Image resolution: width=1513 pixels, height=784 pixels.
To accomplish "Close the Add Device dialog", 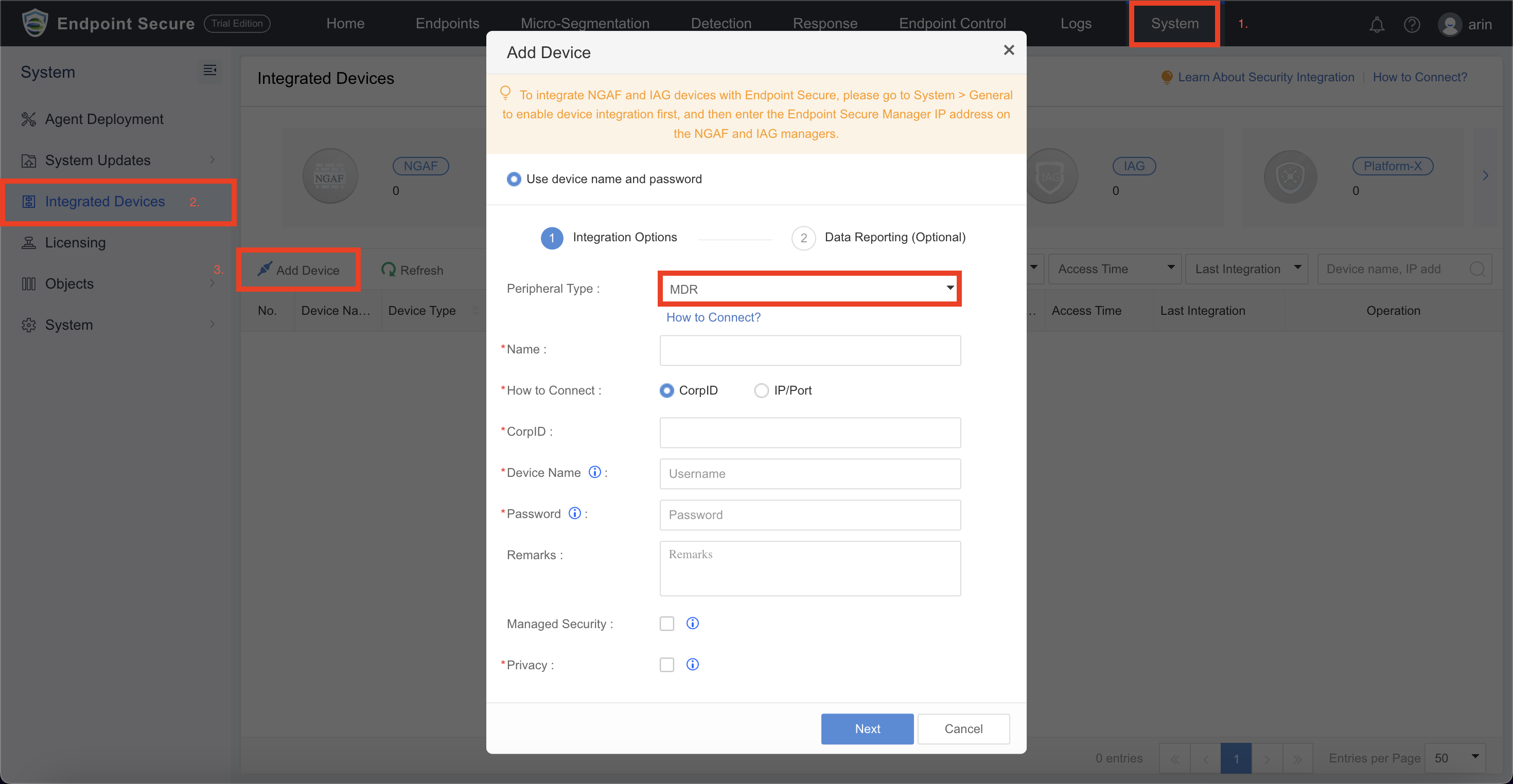I will pyautogui.click(x=1009, y=50).
